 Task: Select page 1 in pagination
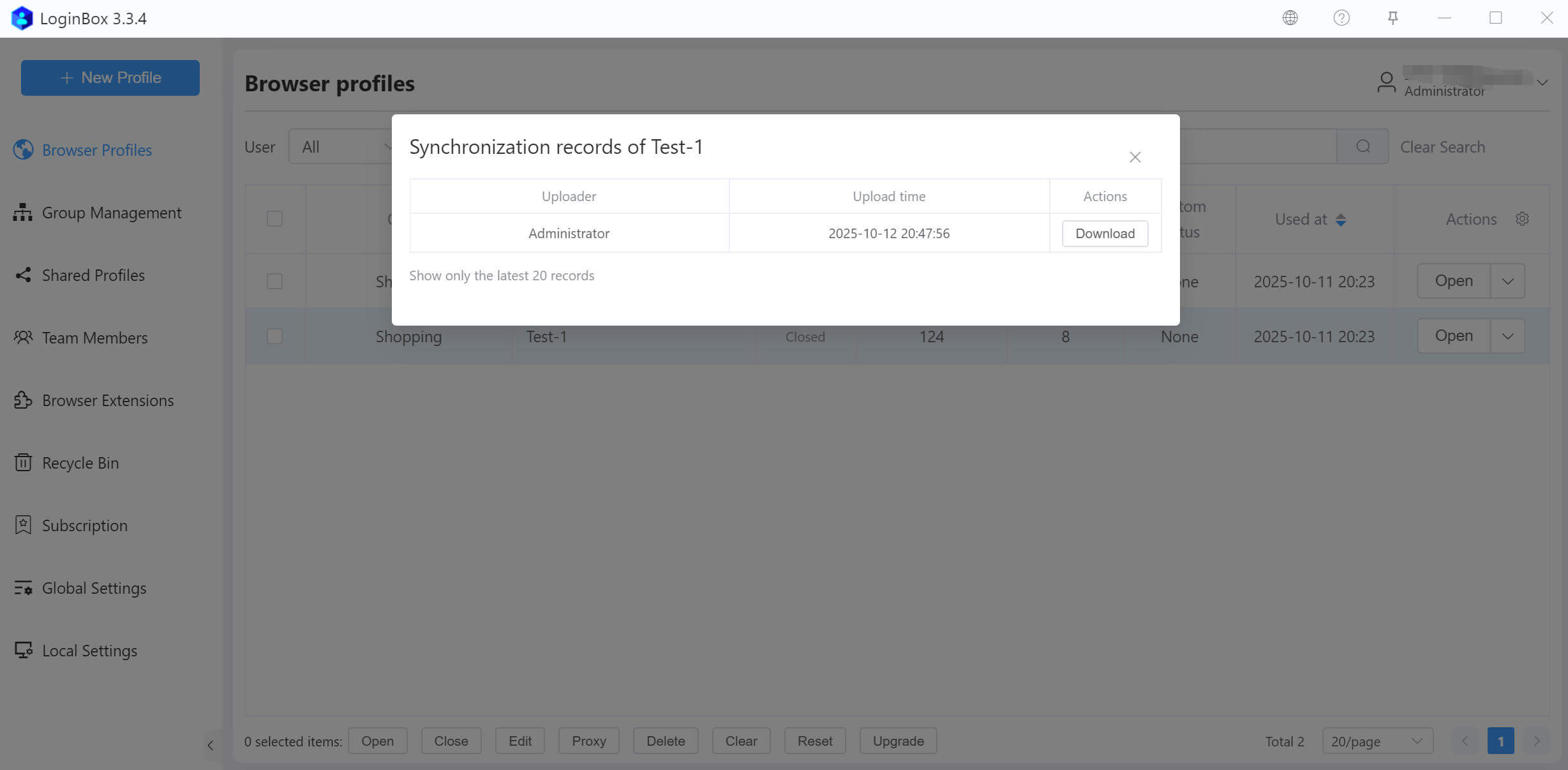[1500, 741]
